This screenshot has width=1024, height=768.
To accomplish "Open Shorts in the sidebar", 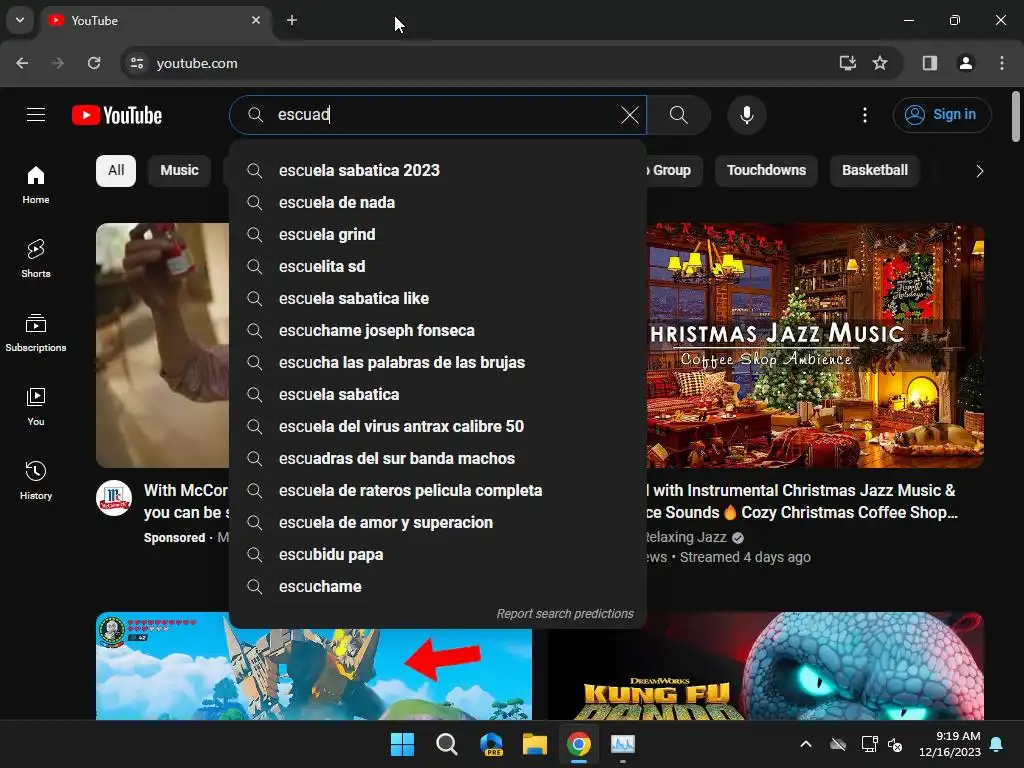I will tap(36, 259).
